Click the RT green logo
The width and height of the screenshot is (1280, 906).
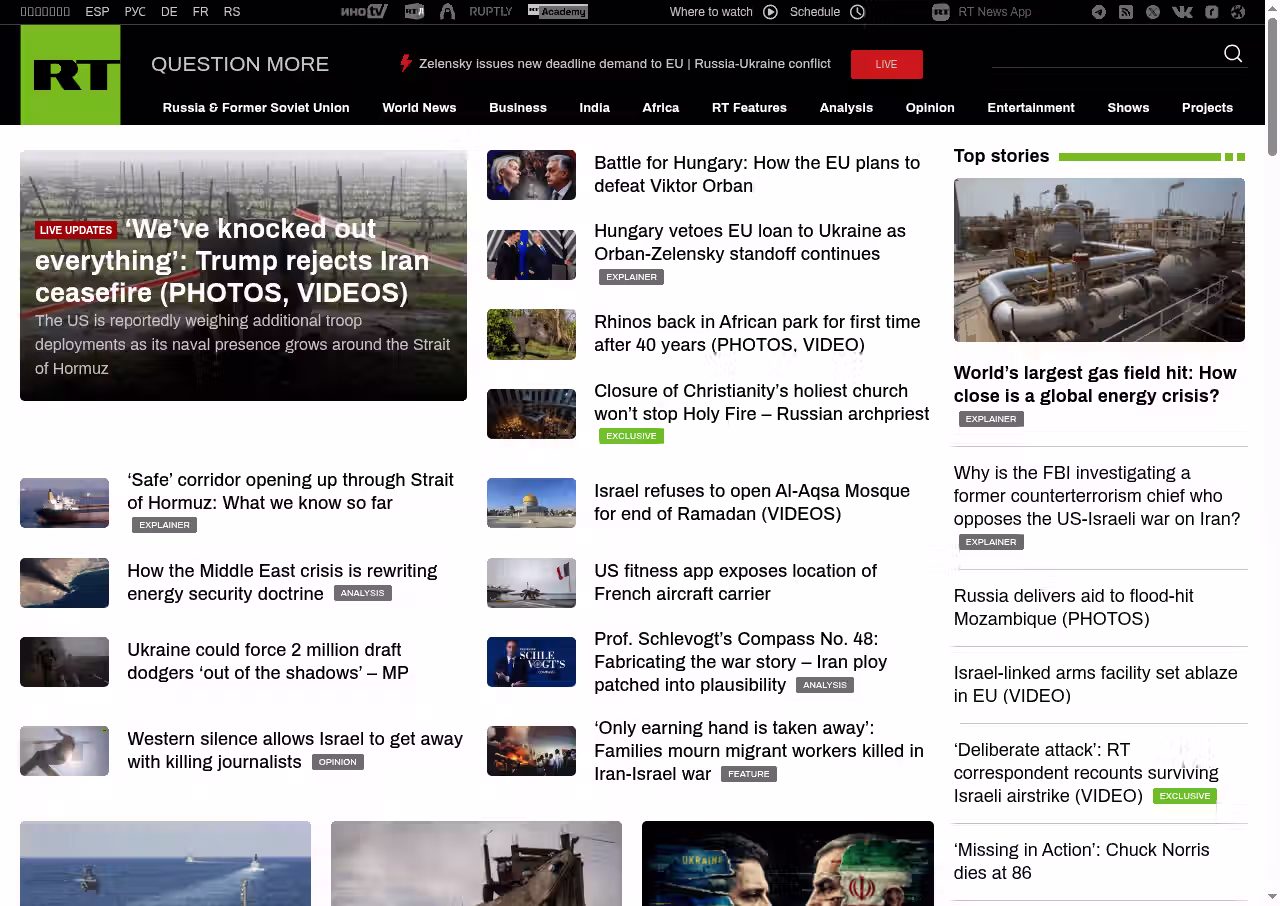(x=70, y=75)
